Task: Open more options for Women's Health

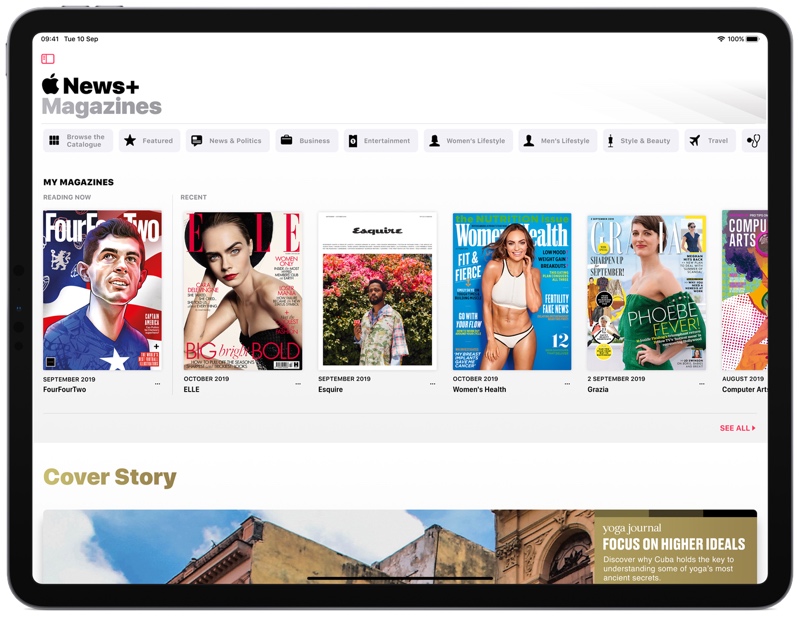Action: [x=567, y=384]
